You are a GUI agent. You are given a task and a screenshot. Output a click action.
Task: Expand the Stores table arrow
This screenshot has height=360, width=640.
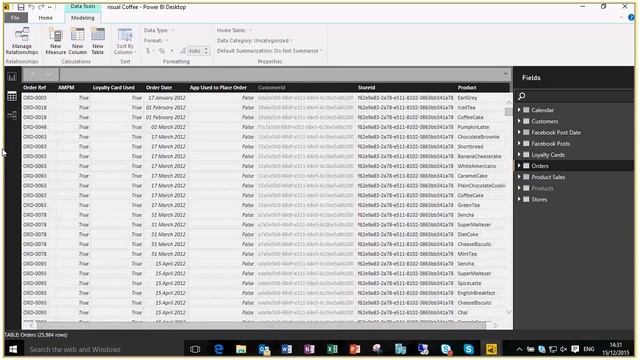click(x=519, y=199)
